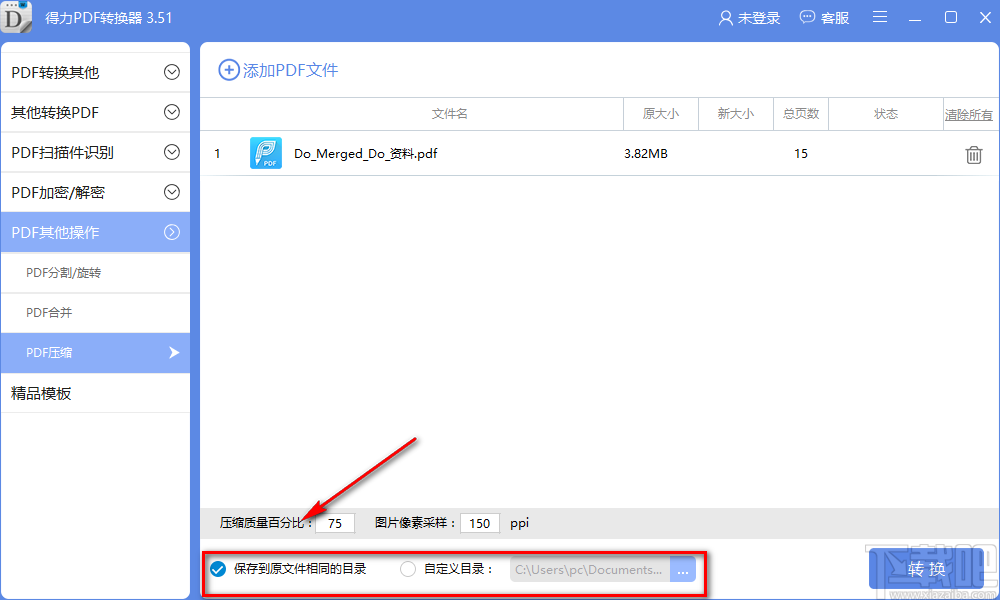
Task: Expand PDF加密/解密 section chevron
Action: tap(172, 192)
